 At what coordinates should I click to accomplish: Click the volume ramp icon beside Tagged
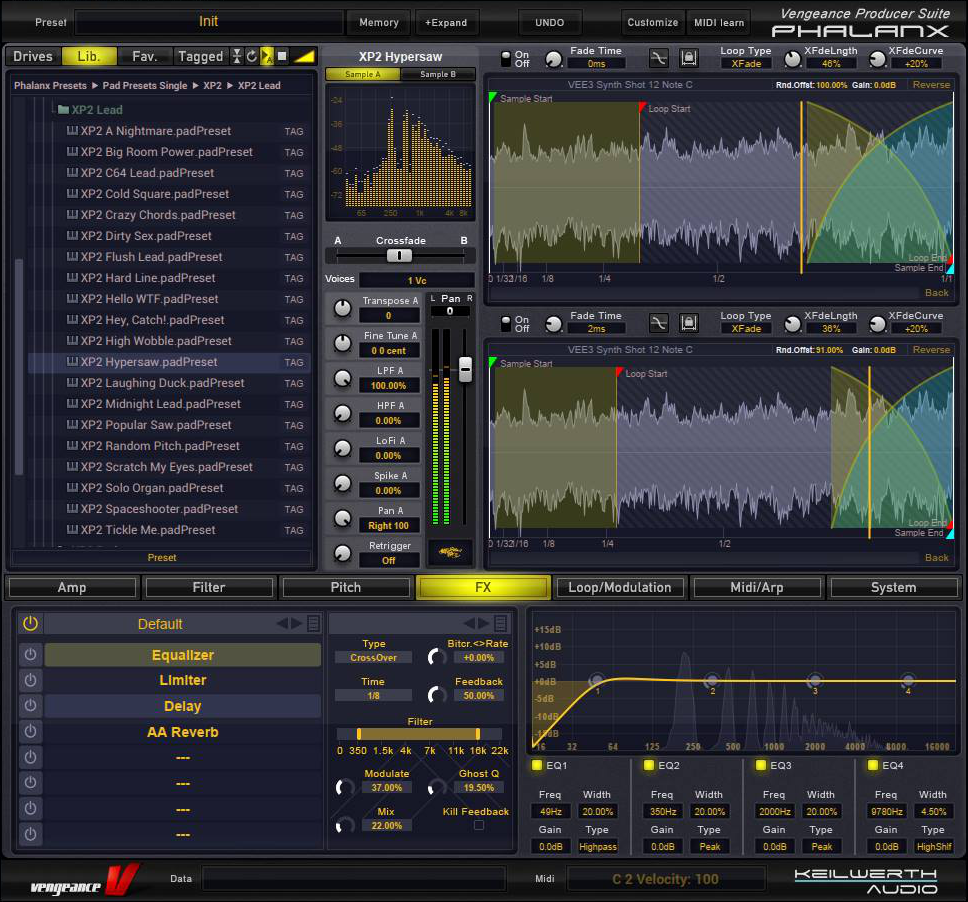(x=304, y=57)
